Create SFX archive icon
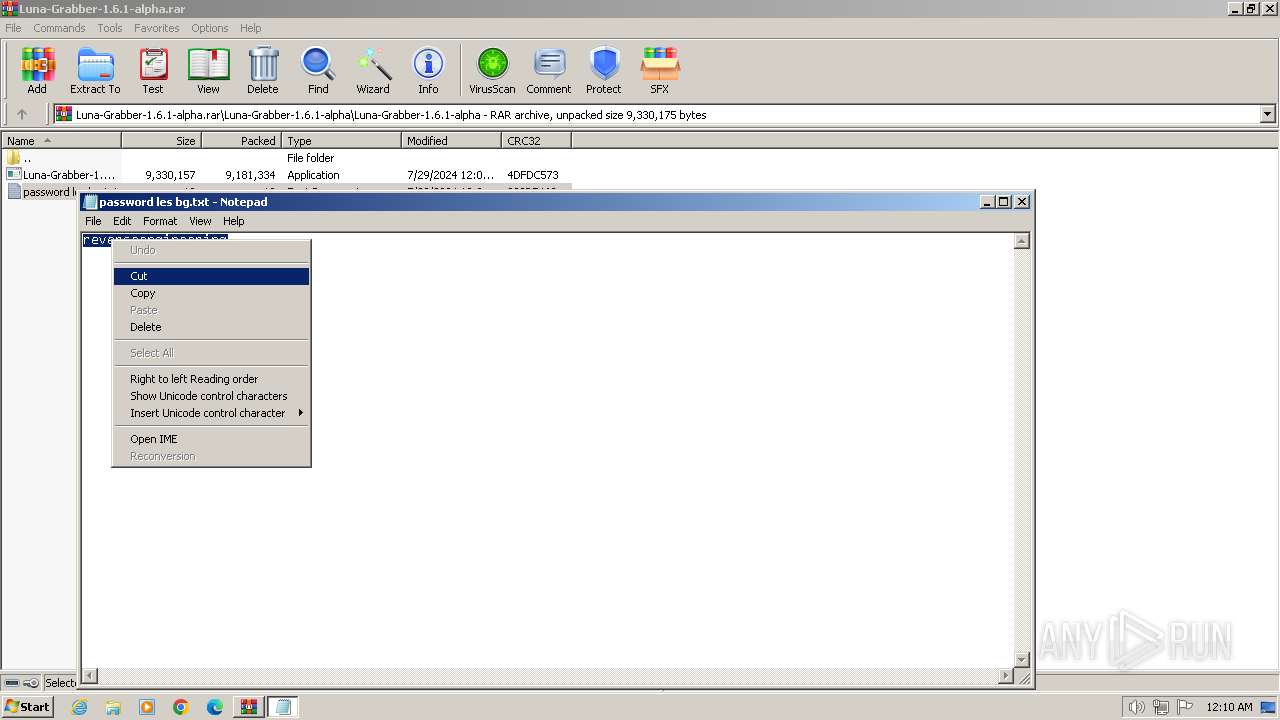Image resolution: width=1280 pixels, height=720 pixels. point(660,71)
